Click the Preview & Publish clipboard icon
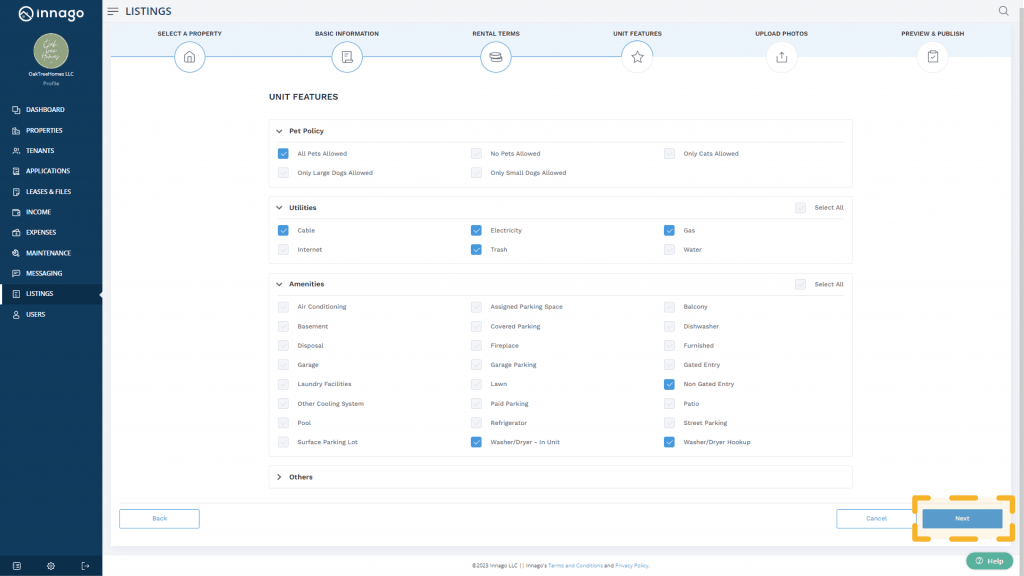The width and height of the screenshot is (1024, 576). click(932, 57)
